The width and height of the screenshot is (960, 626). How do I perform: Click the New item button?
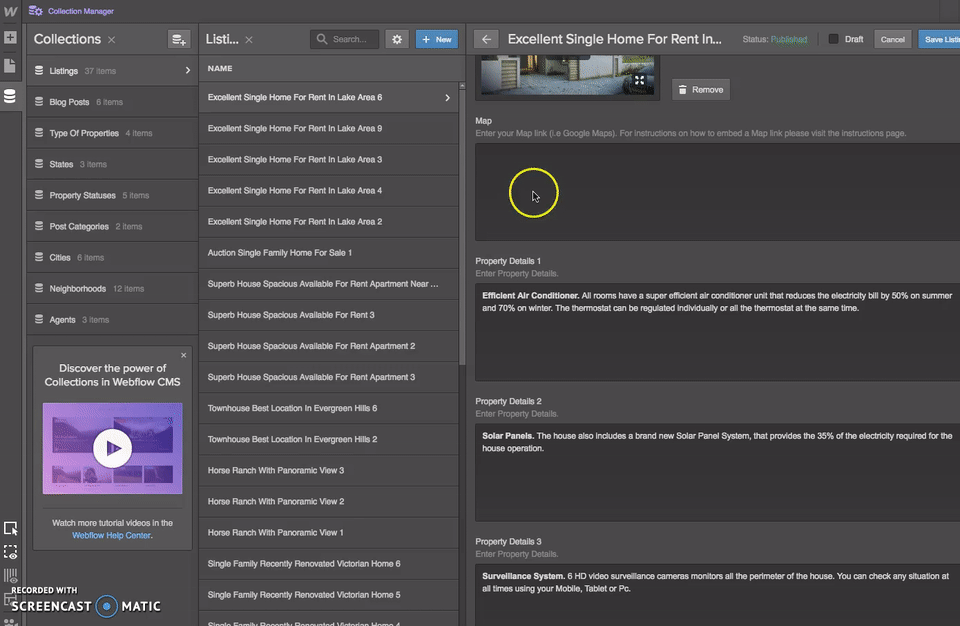tap(437, 39)
